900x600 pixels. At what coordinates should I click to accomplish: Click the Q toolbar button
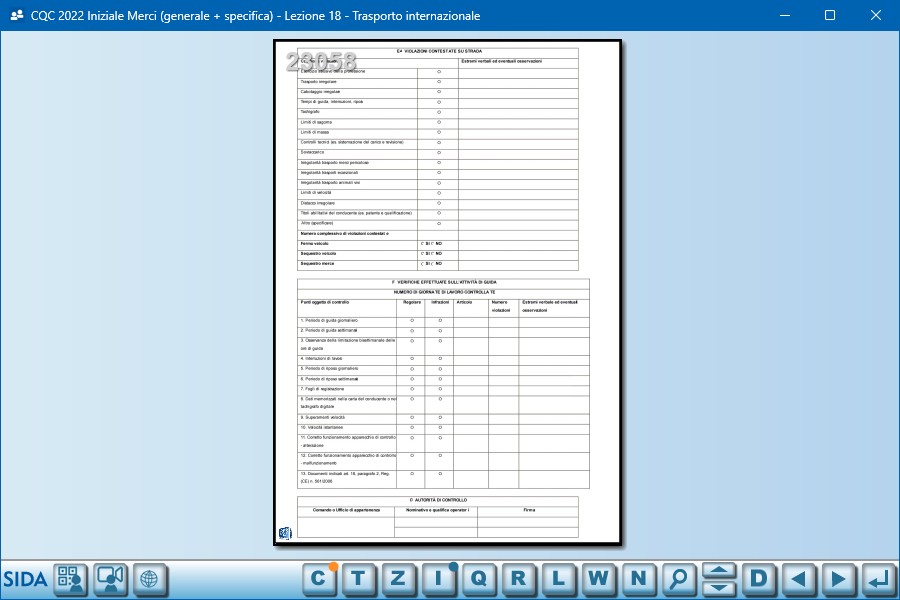tap(478, 578)
